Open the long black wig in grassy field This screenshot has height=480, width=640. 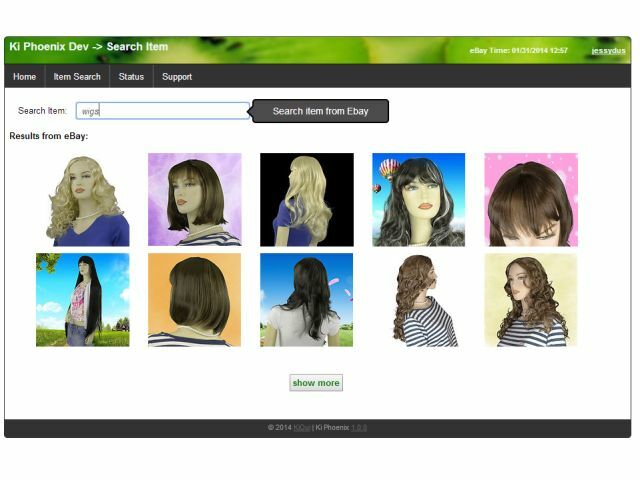(x=83, y=299)
